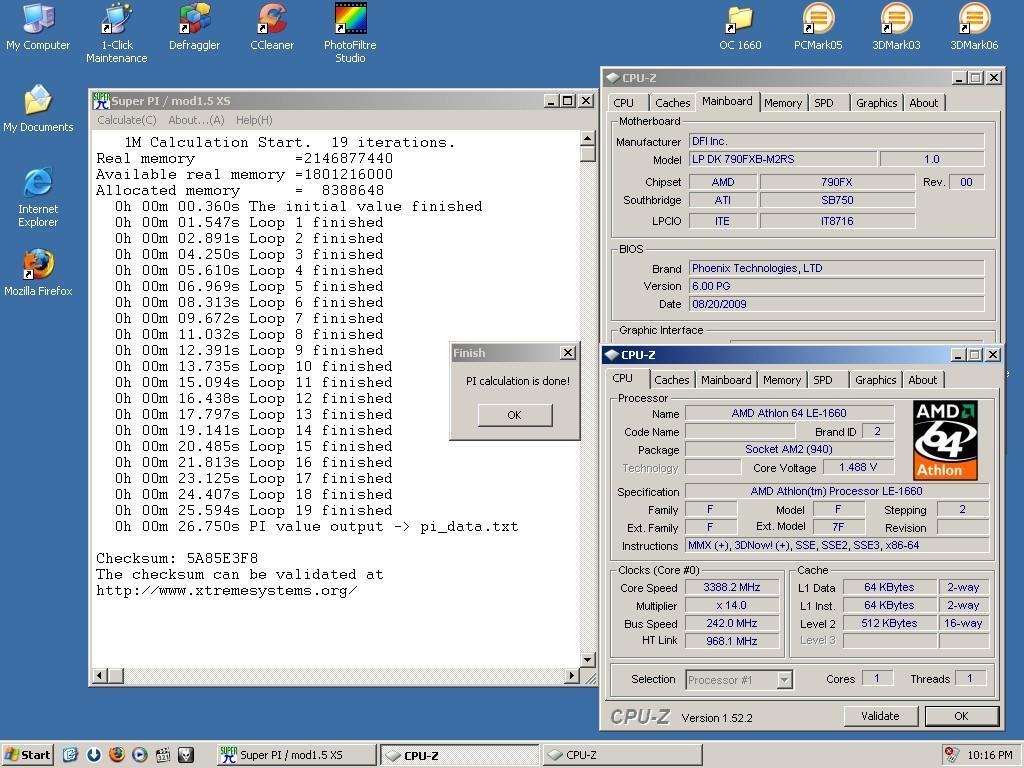
Task: Click the 10:16 PM system clock
Action: [x=989, y=755]
